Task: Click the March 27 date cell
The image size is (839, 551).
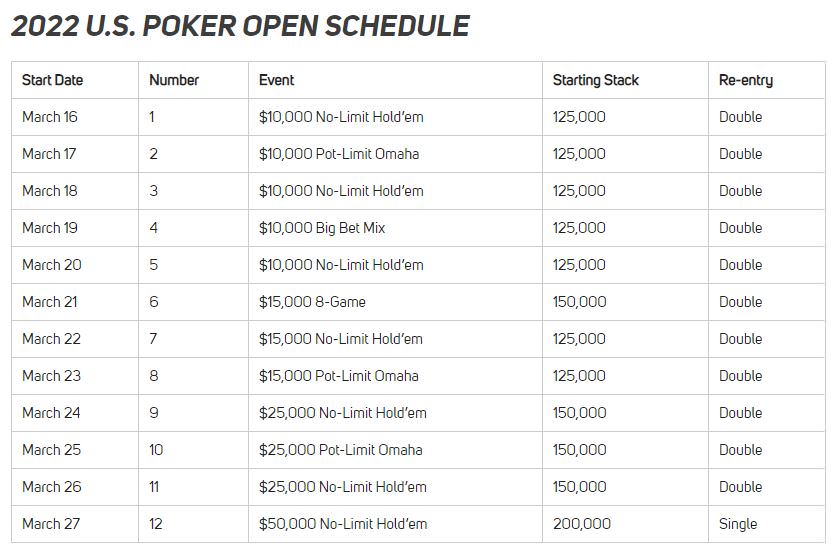Action: pos(51,524)
